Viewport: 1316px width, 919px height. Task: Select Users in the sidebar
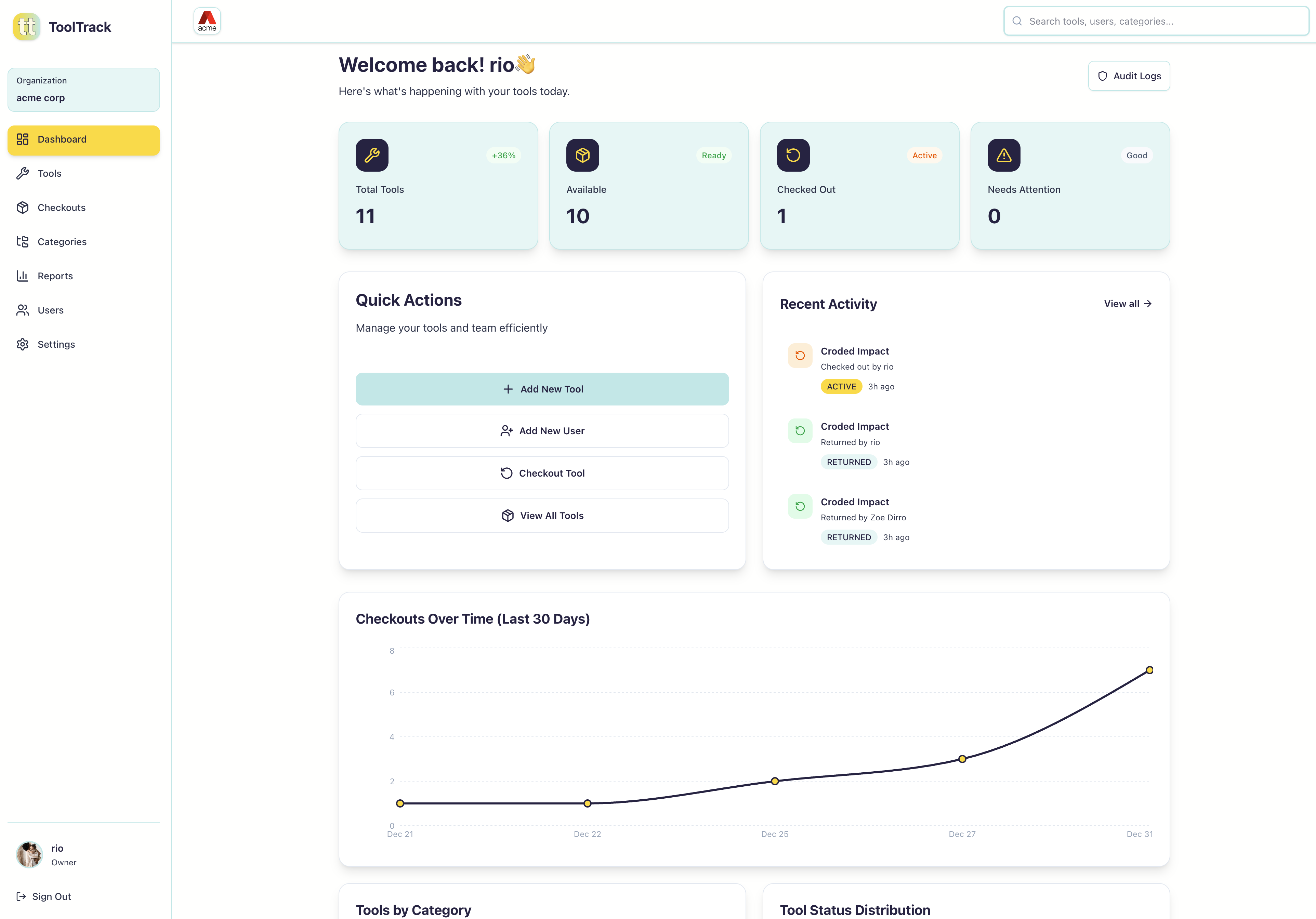pyautogui.click(x=50, y=310)
